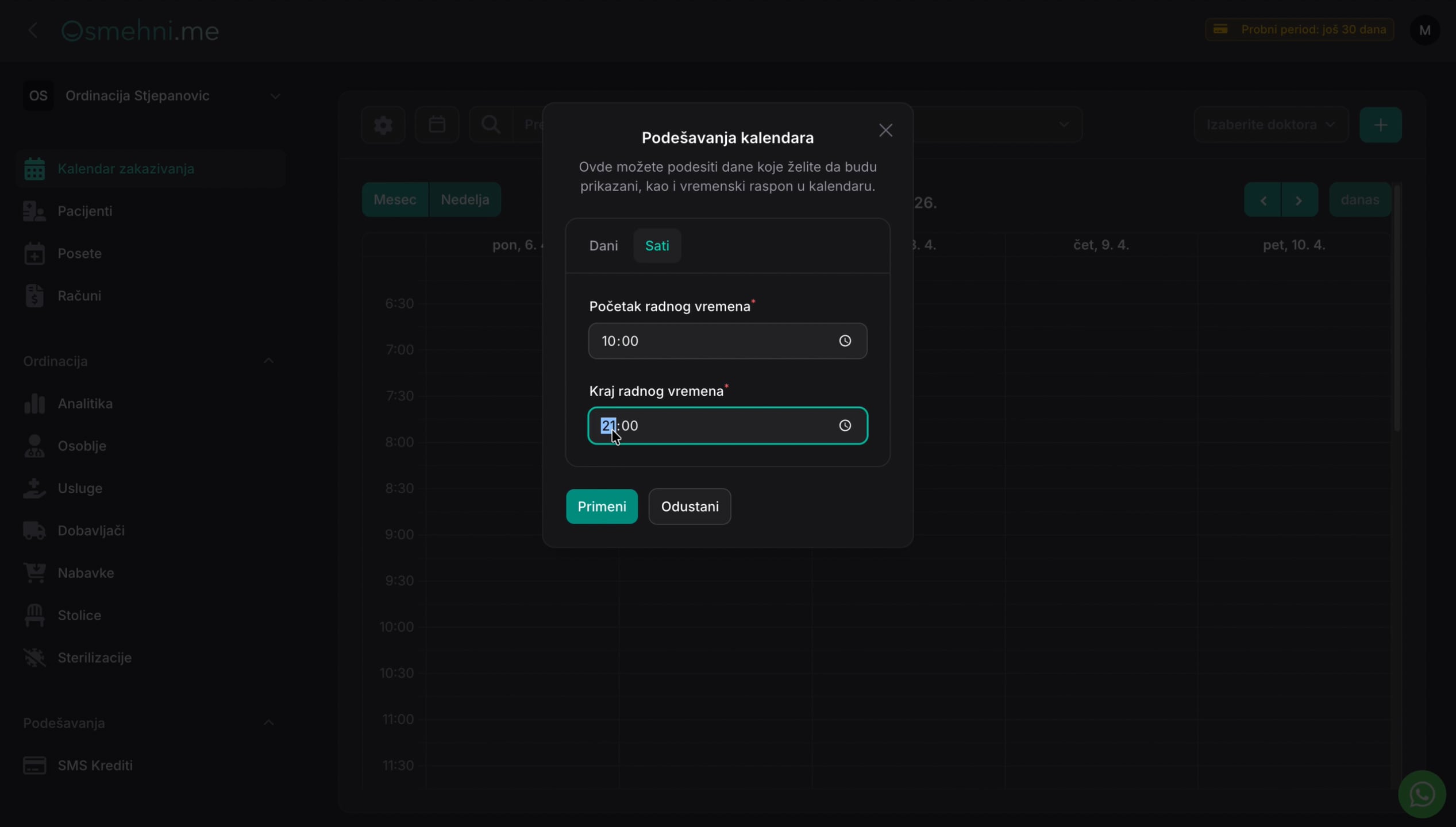1456x827 pixels.
Task: Click clock icon in Početak radnog vremena field
Action: (845, 341)
